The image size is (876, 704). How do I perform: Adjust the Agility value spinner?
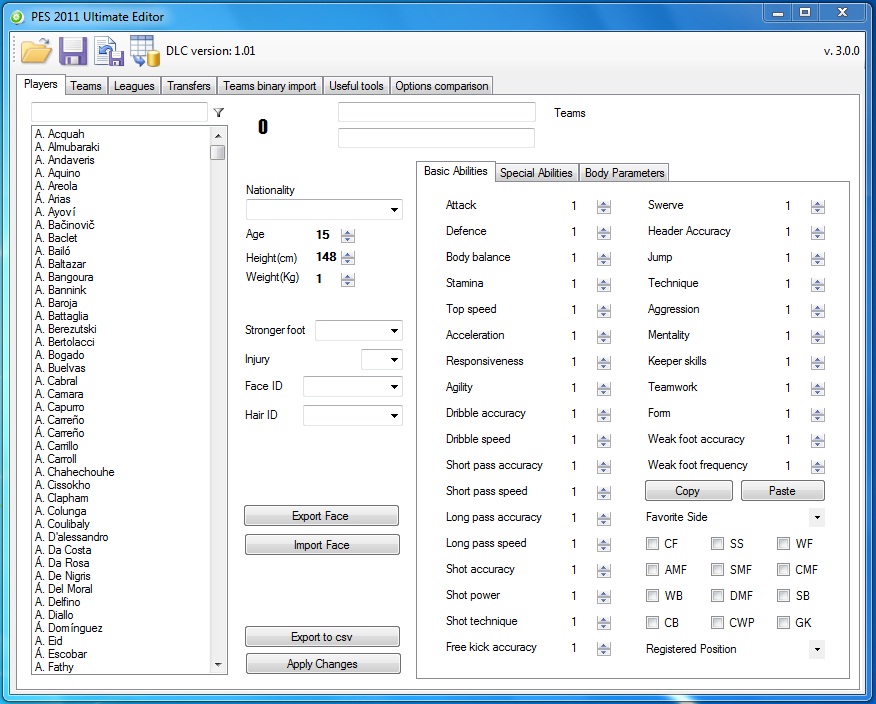[x=603, y=388]
